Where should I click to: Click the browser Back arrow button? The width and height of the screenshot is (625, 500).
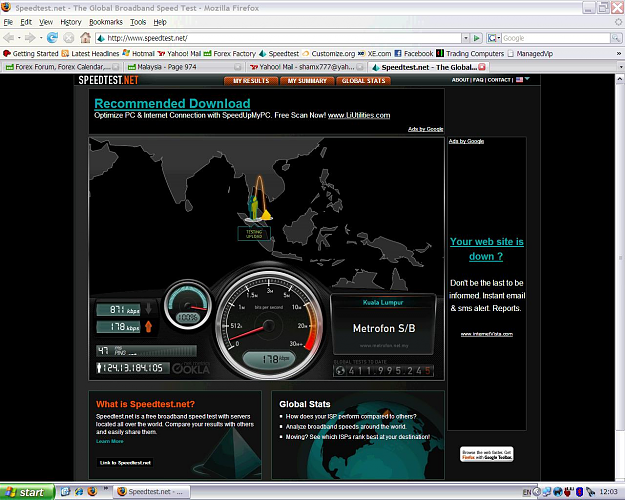point(9,38)
